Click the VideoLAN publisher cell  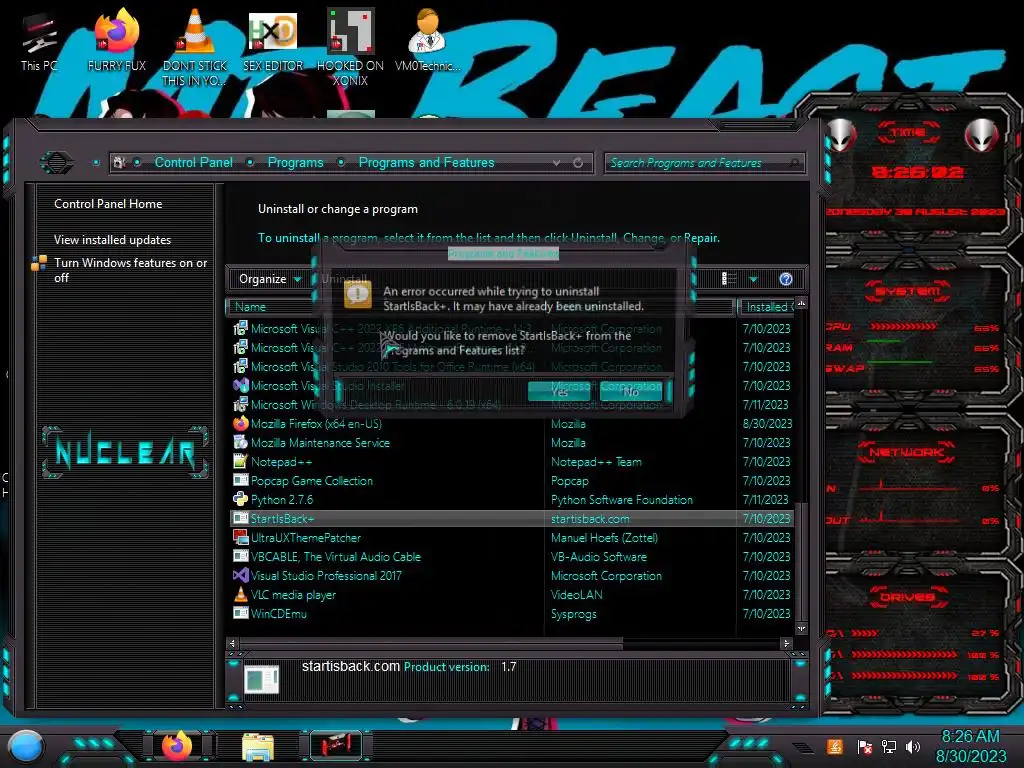tap(576, 595)
